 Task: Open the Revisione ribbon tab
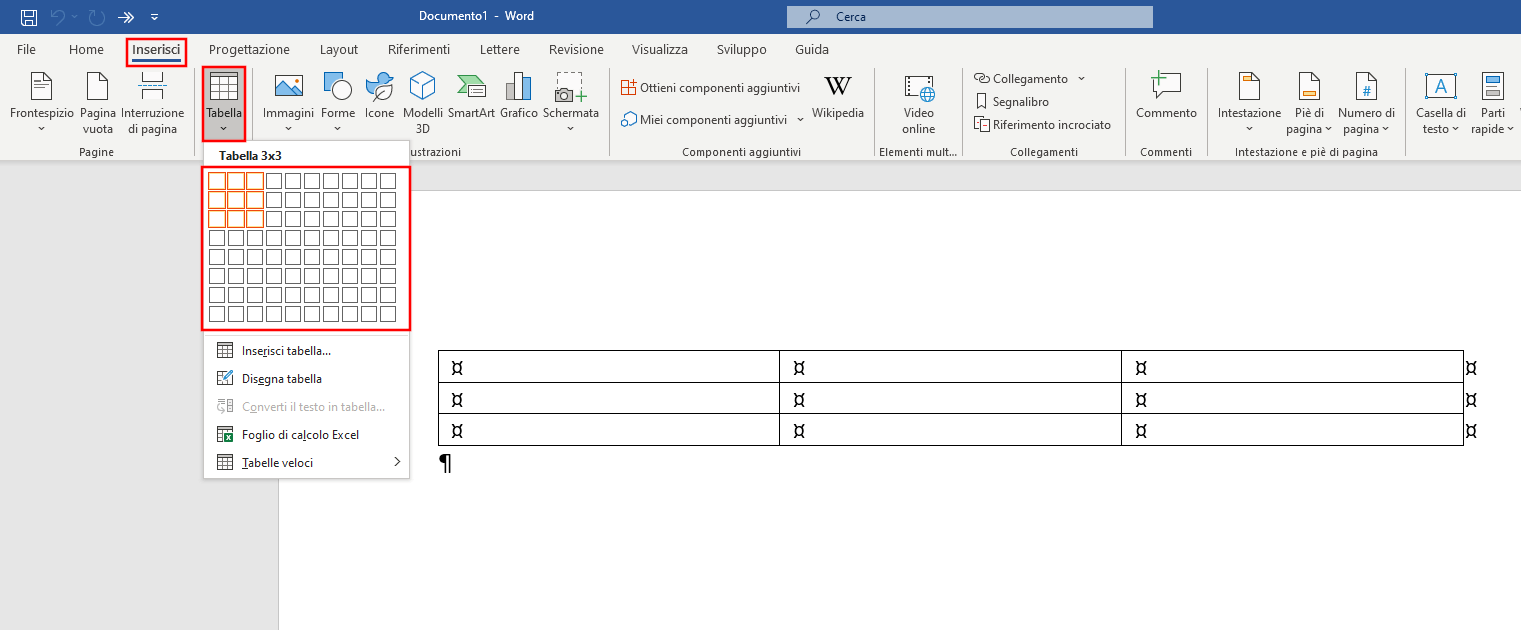pyautogui.click(x=576, y=49)
